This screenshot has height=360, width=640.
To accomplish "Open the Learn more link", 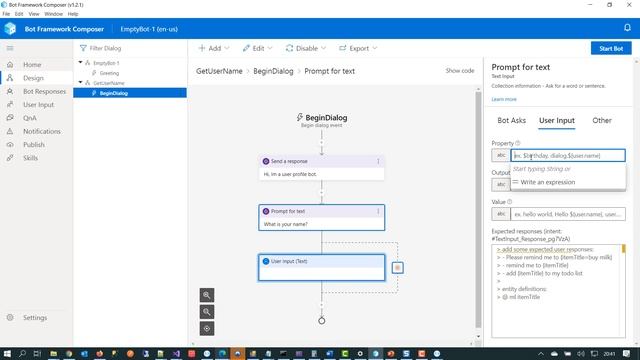I will 504,99.
